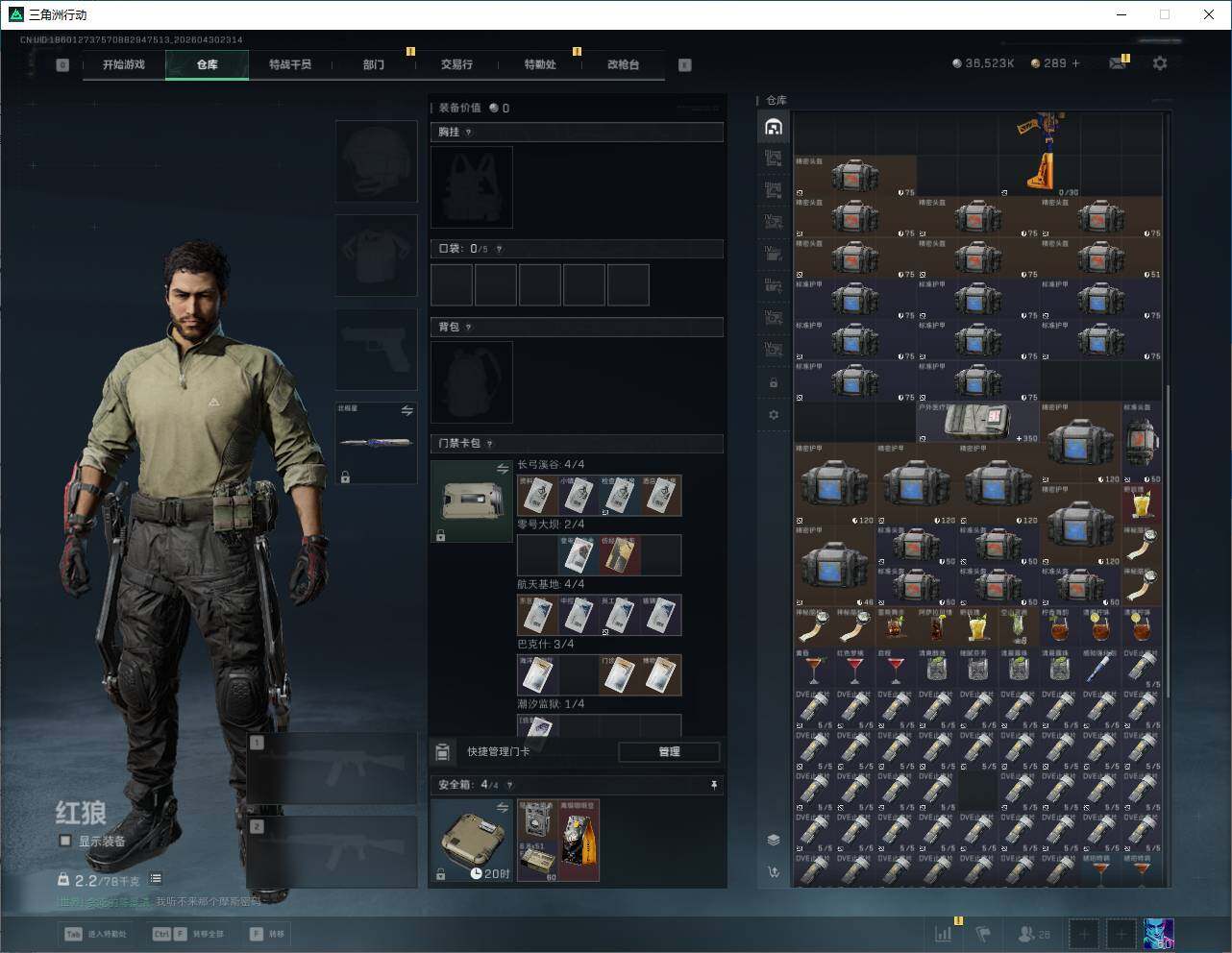
Task: Click the 转移全部 hint button
Action: (x=188, y=934)
